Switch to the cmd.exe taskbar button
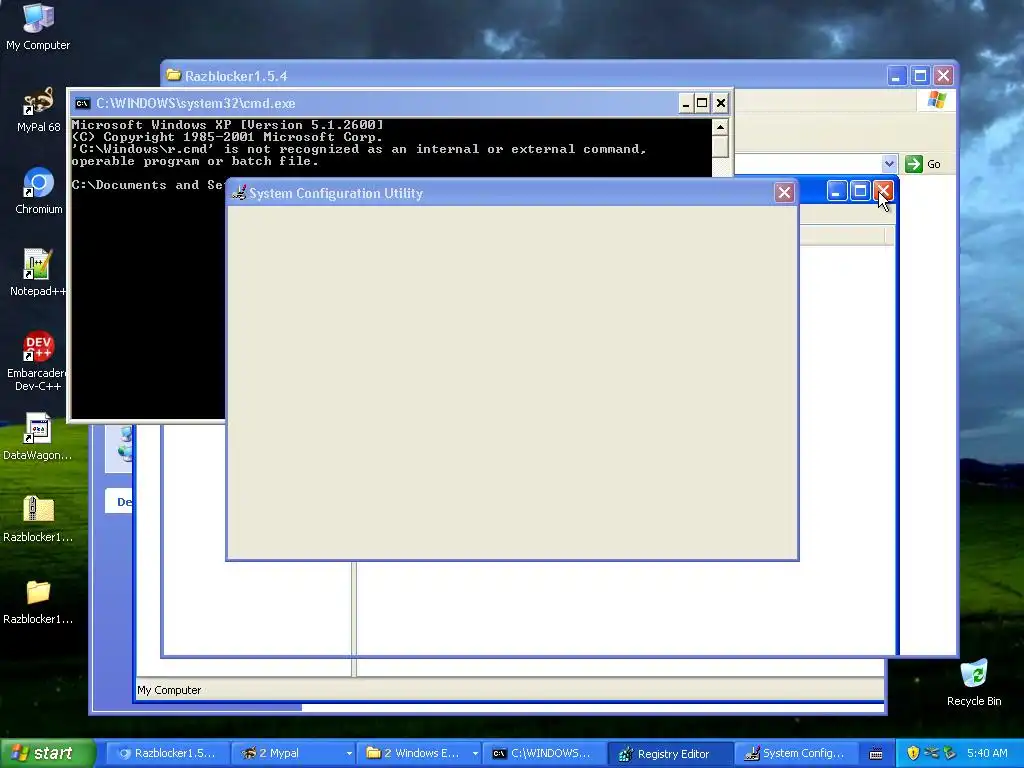 pyautogui.click(x=545, y=753)
